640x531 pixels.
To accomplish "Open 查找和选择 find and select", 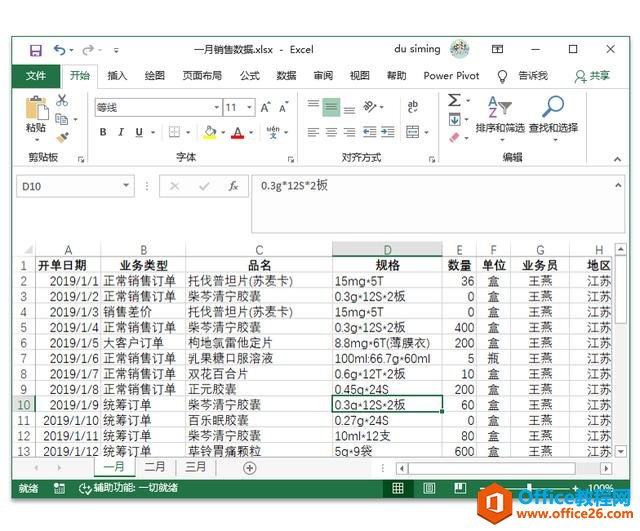I will pyautogui.click(x=553, y=118).
